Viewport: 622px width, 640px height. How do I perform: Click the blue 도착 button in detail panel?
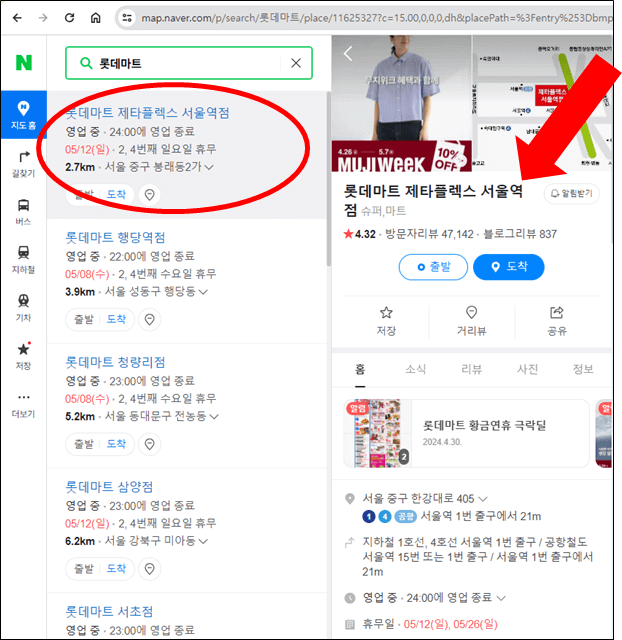point(509,267)
